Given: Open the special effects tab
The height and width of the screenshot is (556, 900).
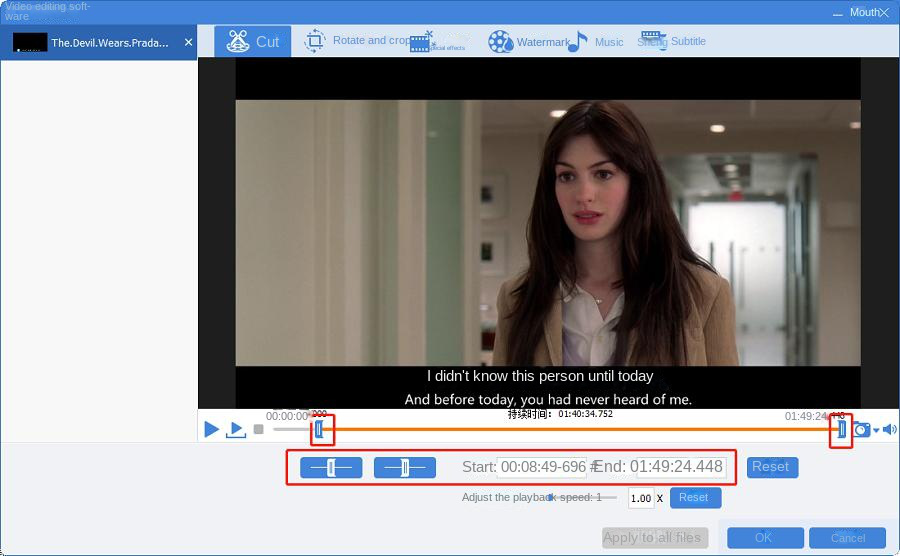Looking at the screenshot, I should (437, 42).
